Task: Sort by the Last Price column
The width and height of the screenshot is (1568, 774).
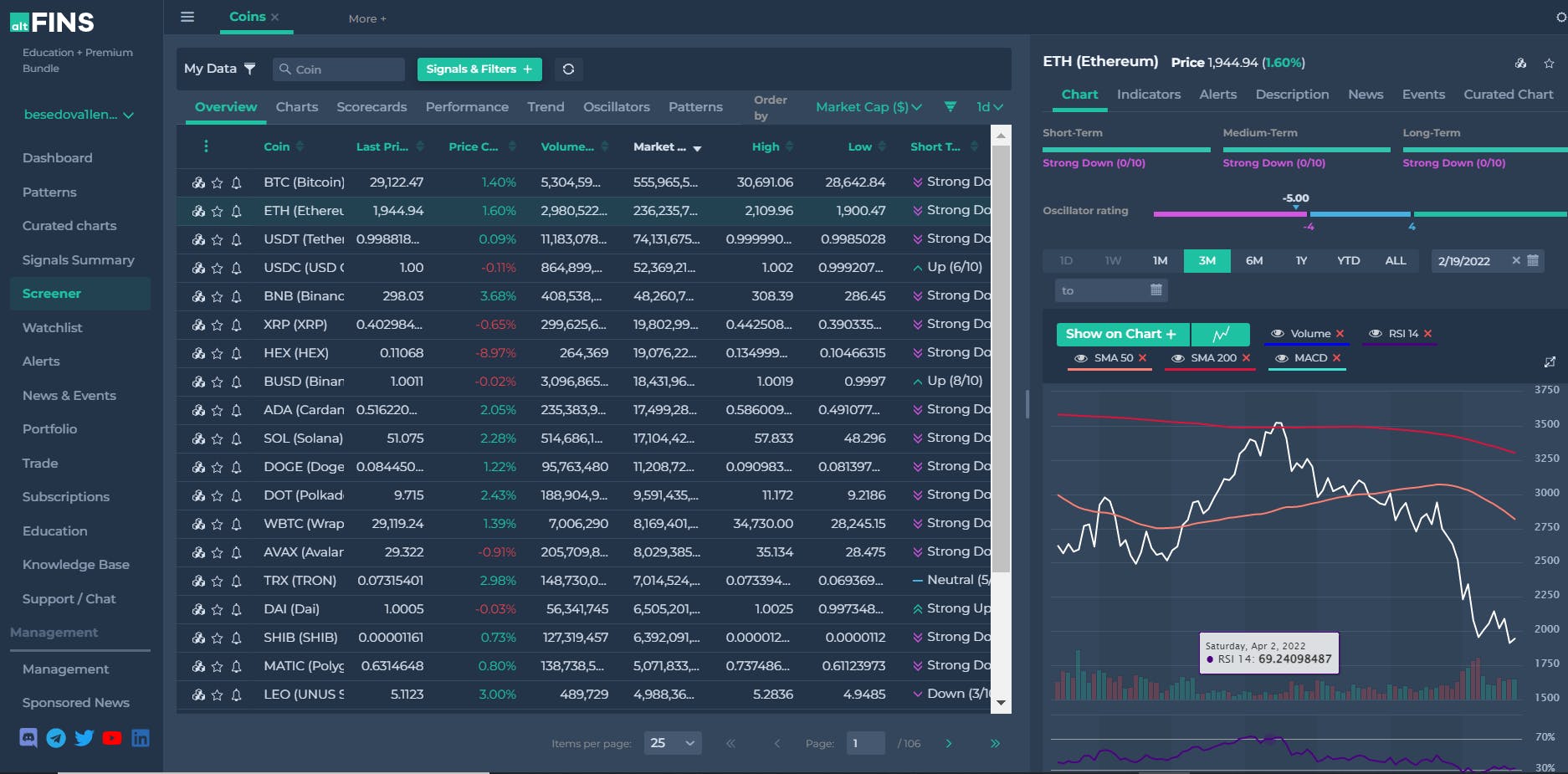Action: coord(390,146)
